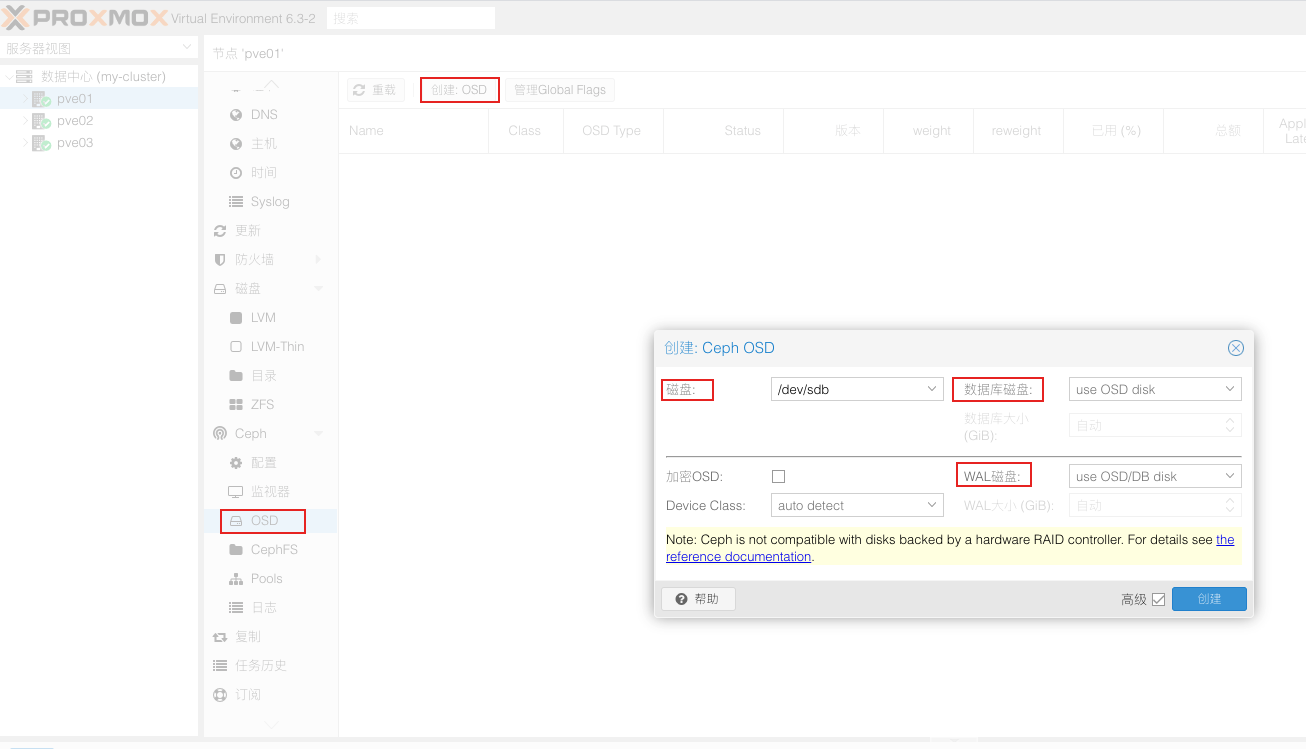Collapse the 数据中心 tree arrow
1306x749 pixels.
pyautogui.click(x=9, y=77)
